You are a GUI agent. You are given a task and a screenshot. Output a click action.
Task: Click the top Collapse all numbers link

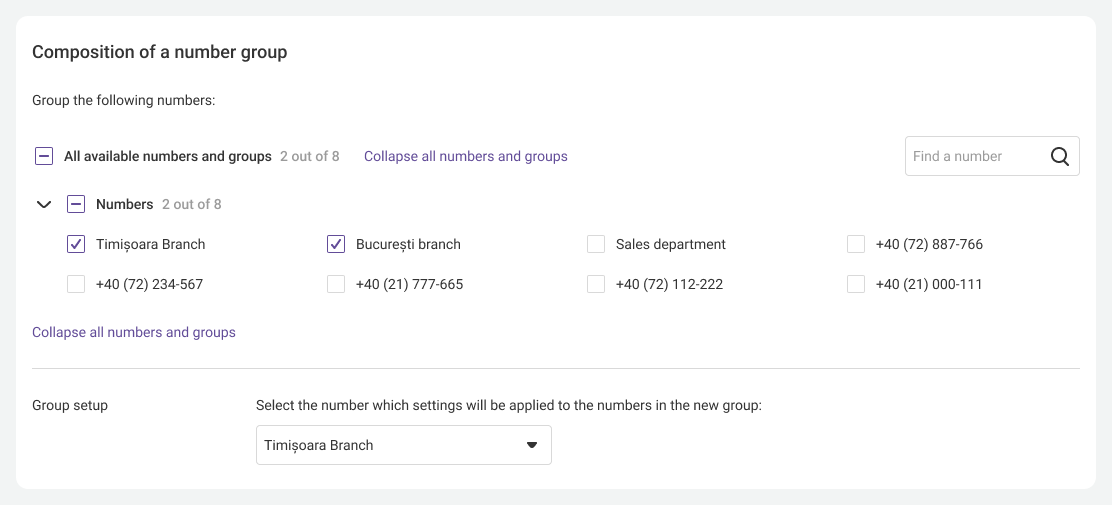465,156
